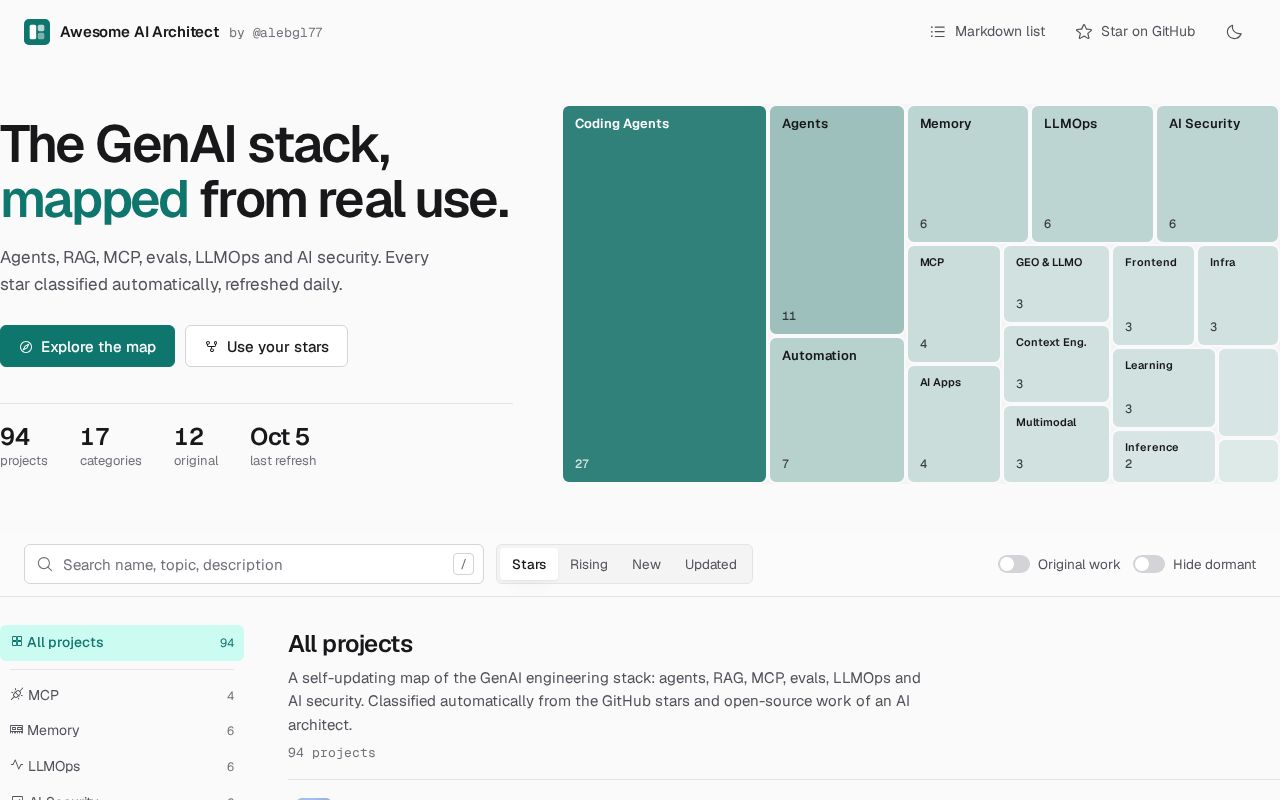Select the Frontend treemap tile
The image size is (1280, 800).
point(1153,296)
